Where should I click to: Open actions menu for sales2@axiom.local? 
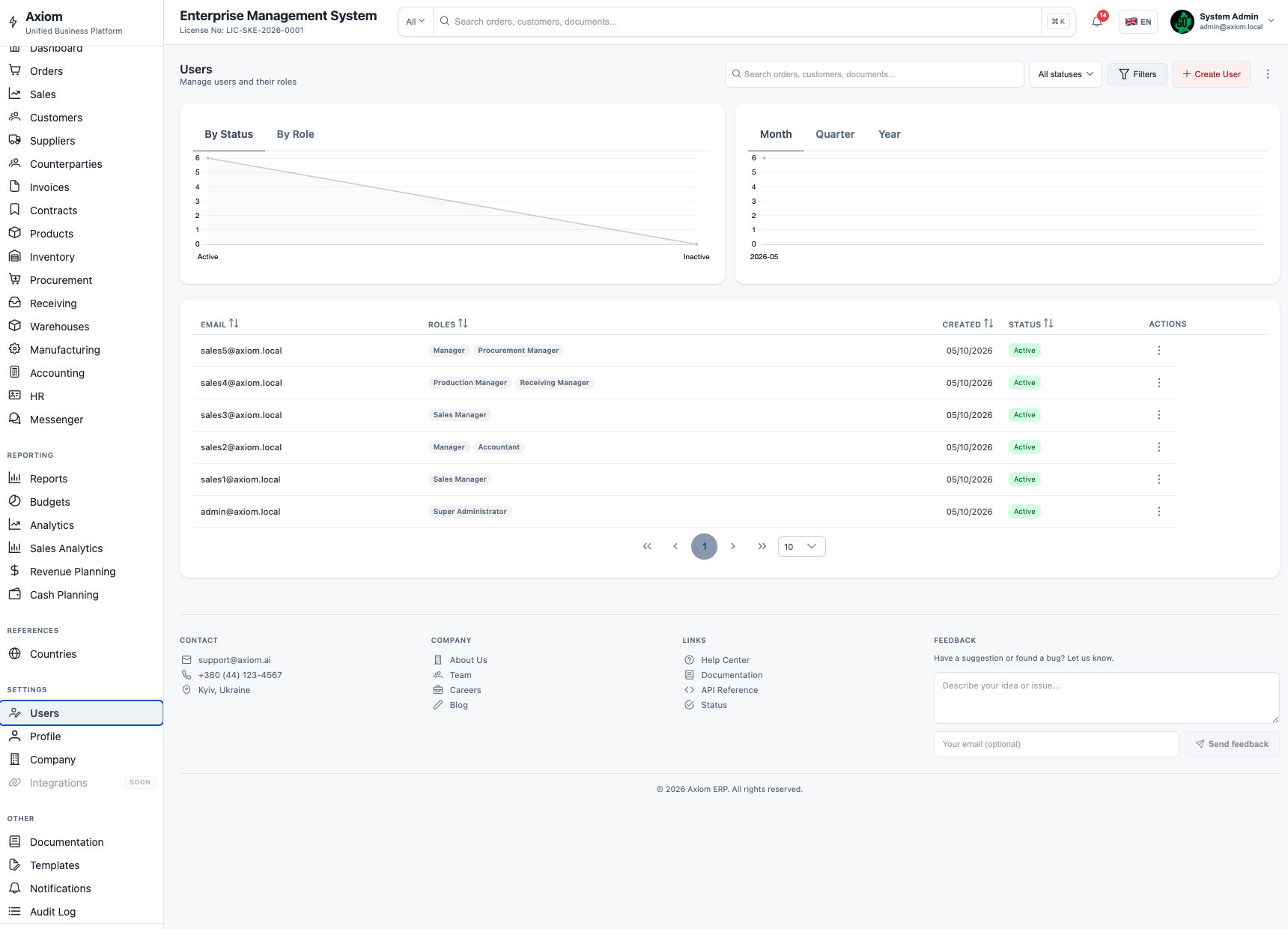[x=1159, y=447]
